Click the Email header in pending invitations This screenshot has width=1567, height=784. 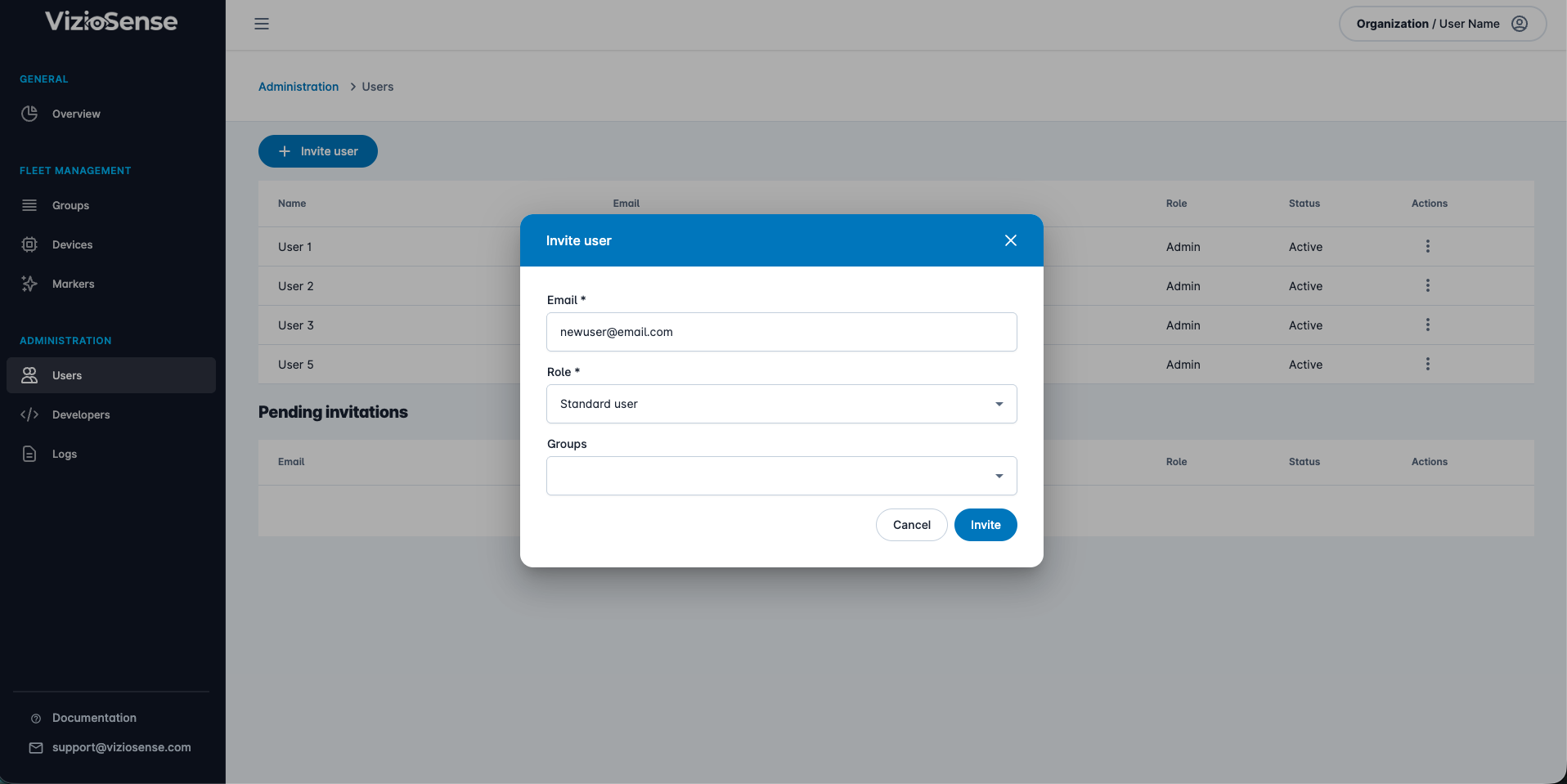point(291,462)
